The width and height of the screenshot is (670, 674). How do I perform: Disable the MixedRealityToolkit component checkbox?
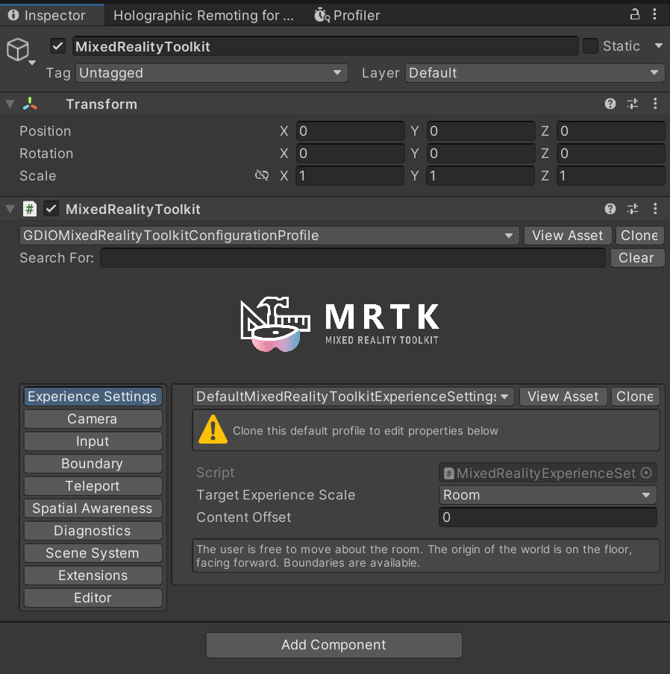(x=51, y=209)
